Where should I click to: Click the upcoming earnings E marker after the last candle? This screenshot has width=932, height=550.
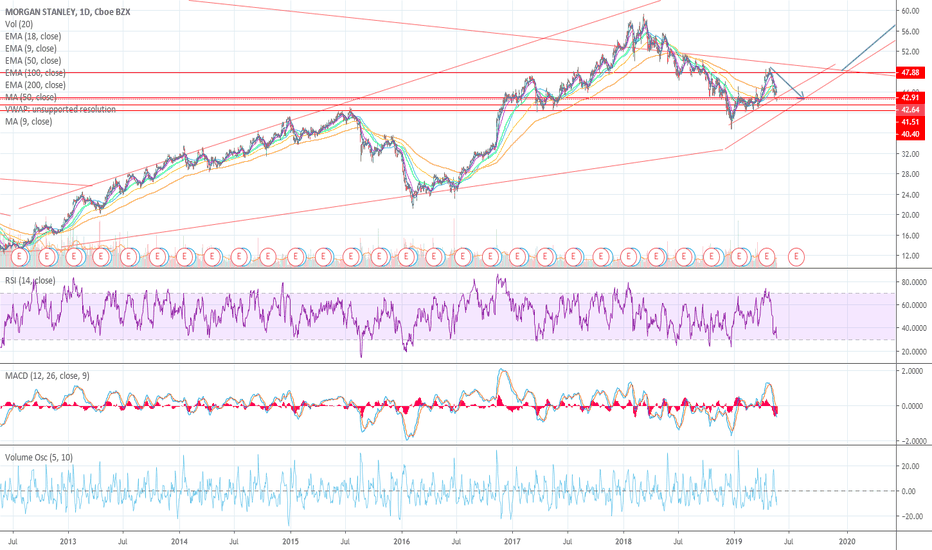tap(796, 257)
